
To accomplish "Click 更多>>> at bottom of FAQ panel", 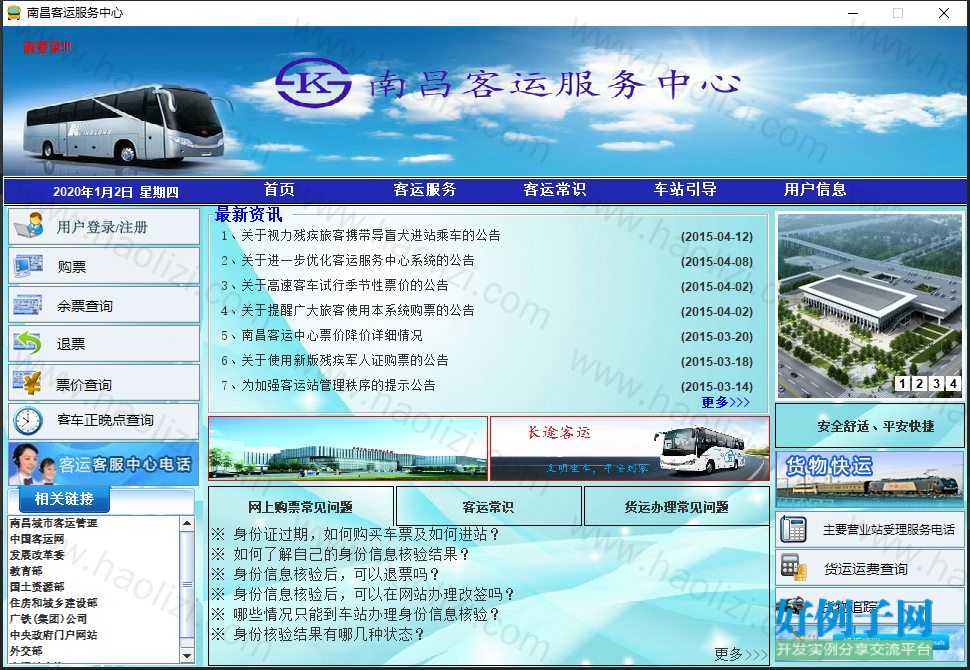I will point(740,654).
